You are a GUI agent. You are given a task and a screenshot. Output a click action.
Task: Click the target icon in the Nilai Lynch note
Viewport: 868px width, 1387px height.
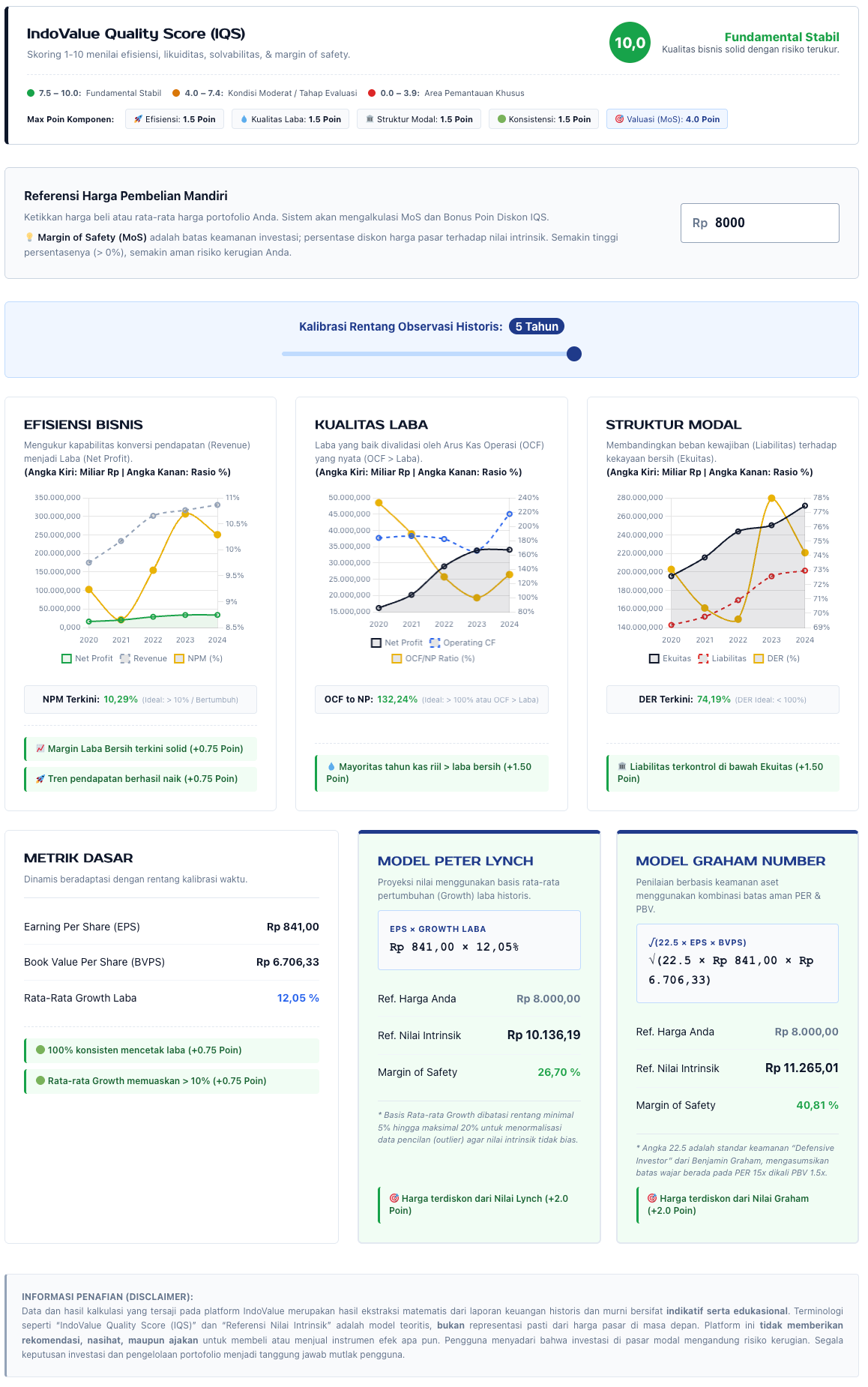tap(394, 1199)
